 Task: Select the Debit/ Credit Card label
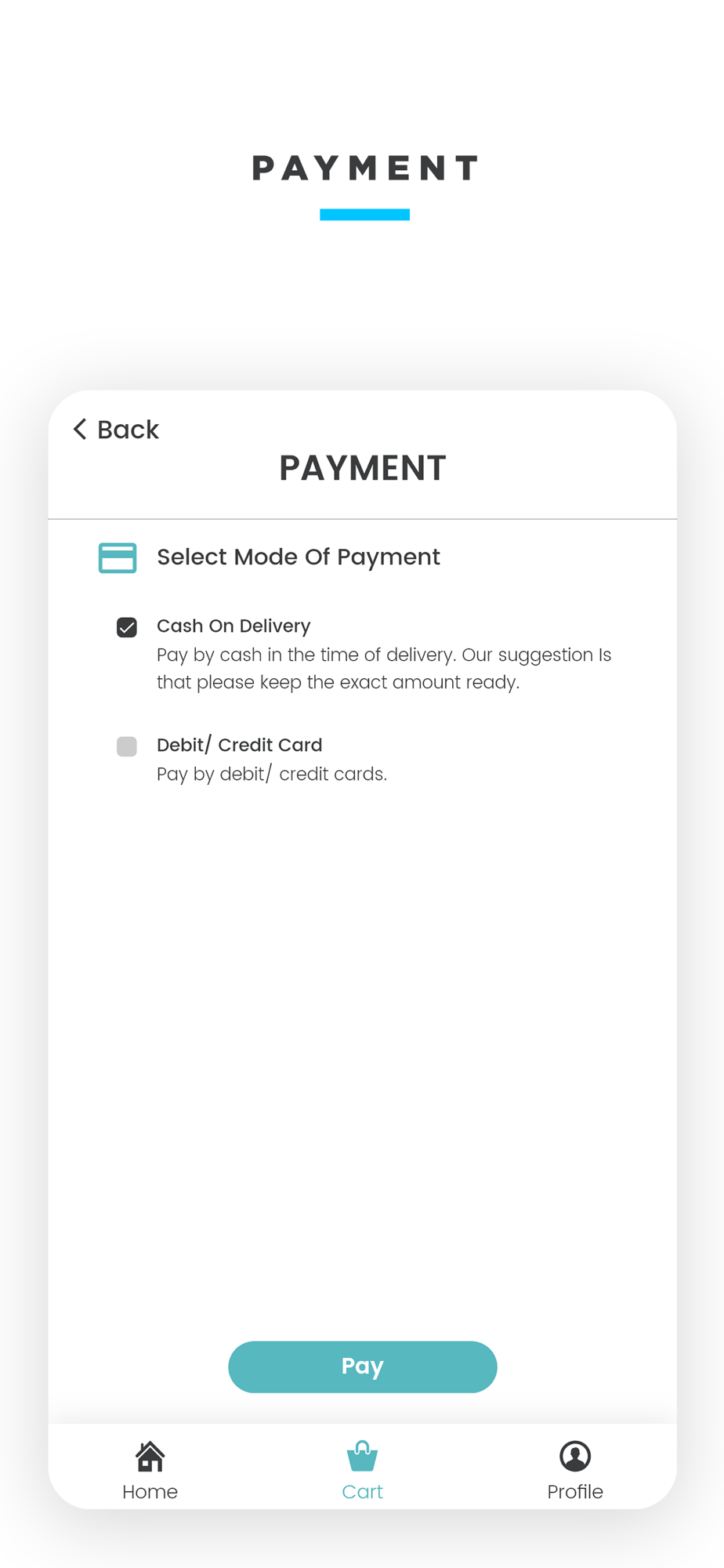[240, 745]
